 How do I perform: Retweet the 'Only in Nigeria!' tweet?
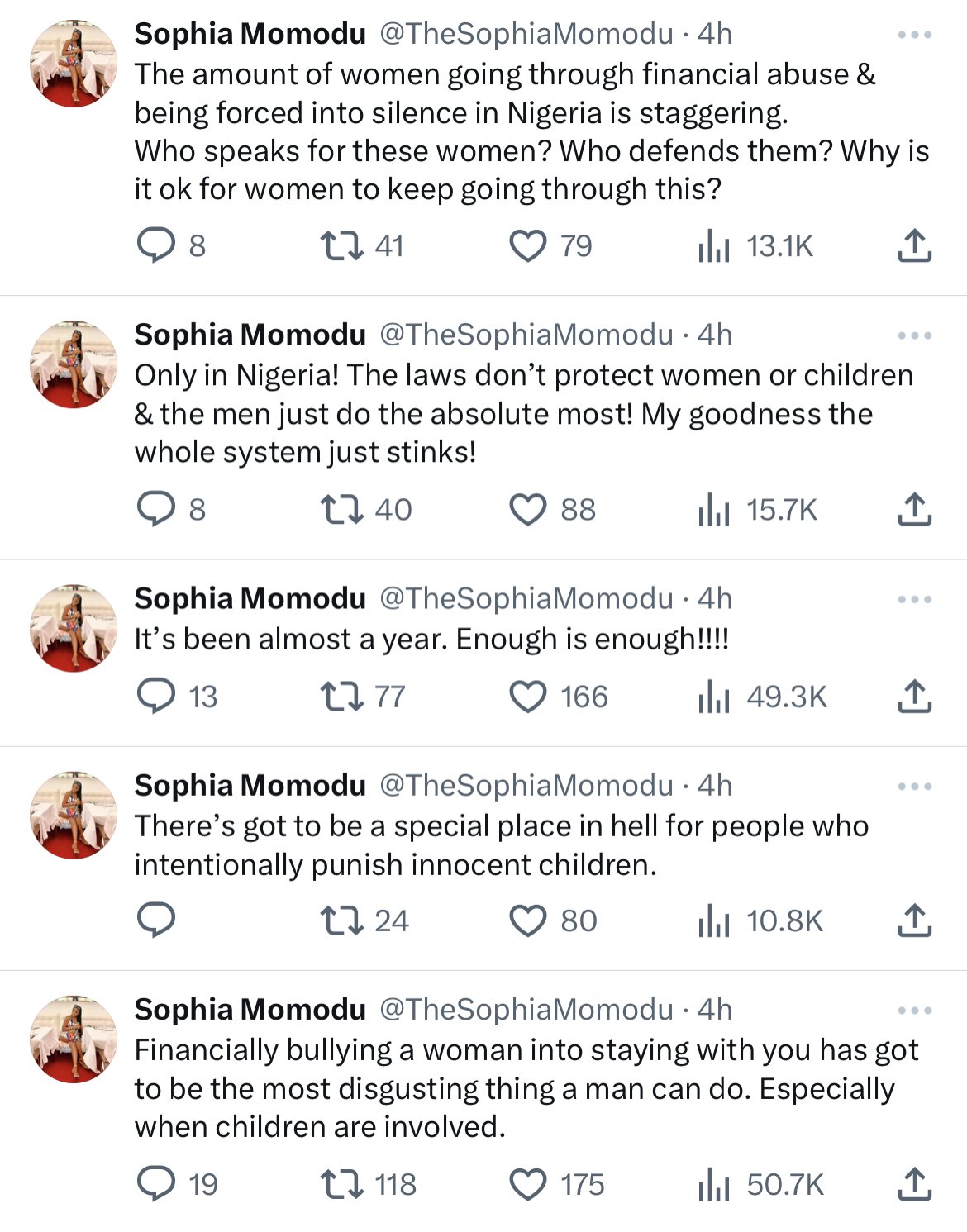[341, 510]
